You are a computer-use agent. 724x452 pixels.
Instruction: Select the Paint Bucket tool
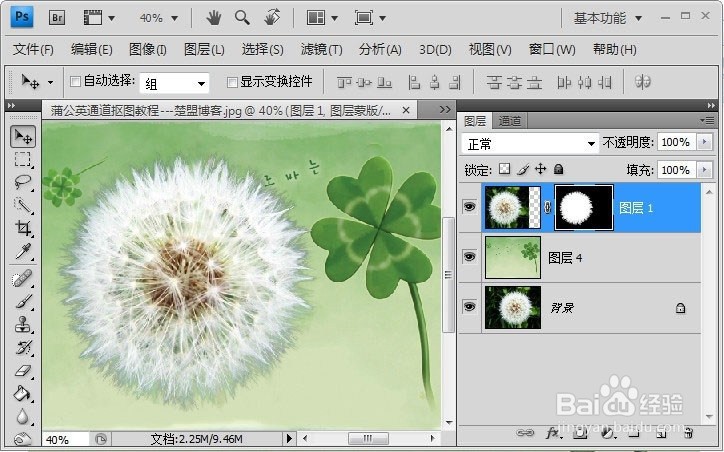23,393
